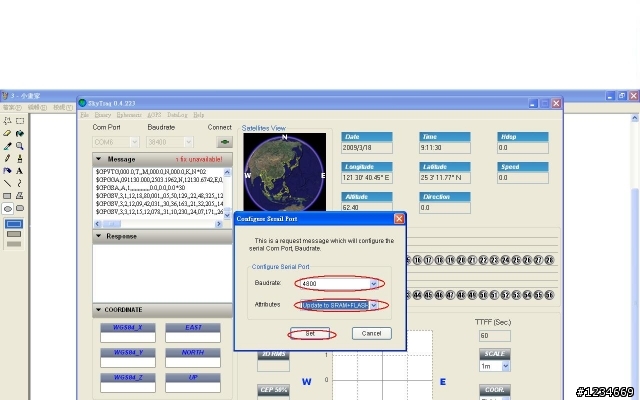Click satellite indicator number 28
640x400 pixels.
point(549,260)
